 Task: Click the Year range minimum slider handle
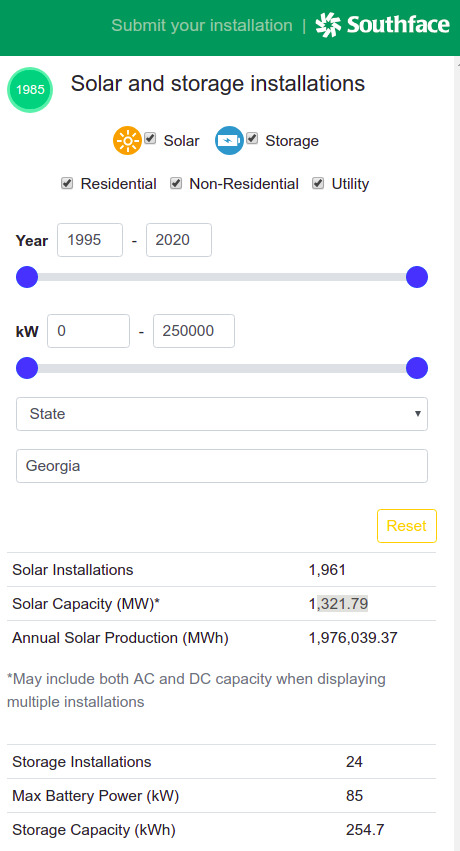(27, 277)
